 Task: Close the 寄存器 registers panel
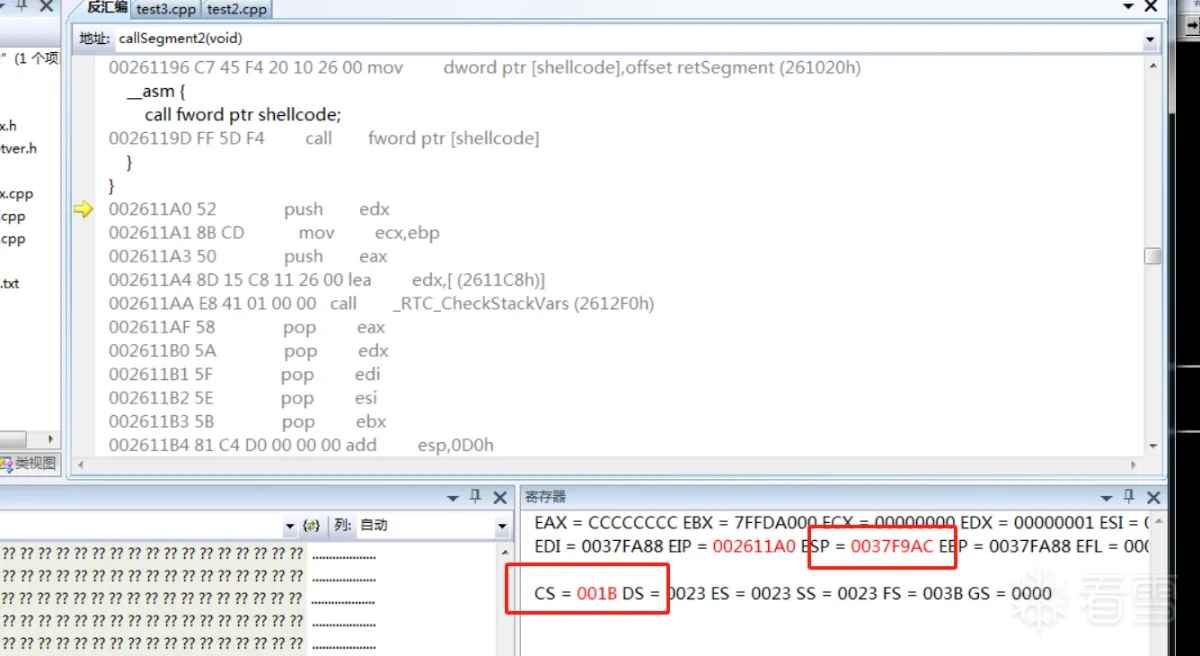click(x=1153, y=497)
